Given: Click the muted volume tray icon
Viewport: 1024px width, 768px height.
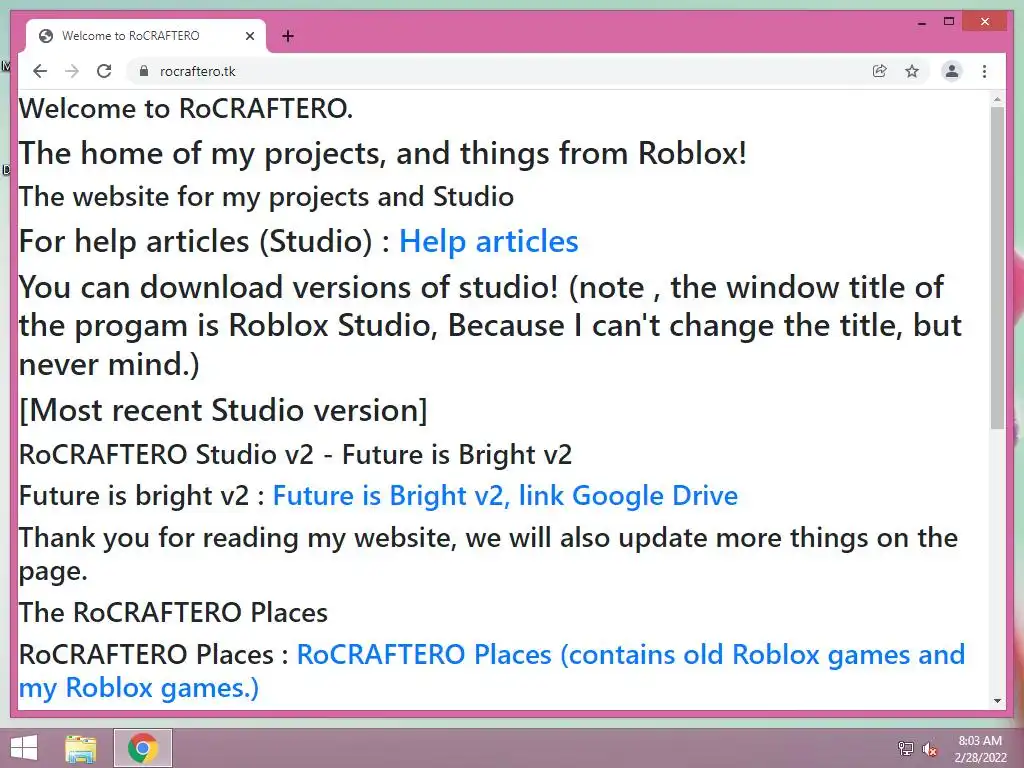Looking at the screenshot, I should tap(929, 748).
